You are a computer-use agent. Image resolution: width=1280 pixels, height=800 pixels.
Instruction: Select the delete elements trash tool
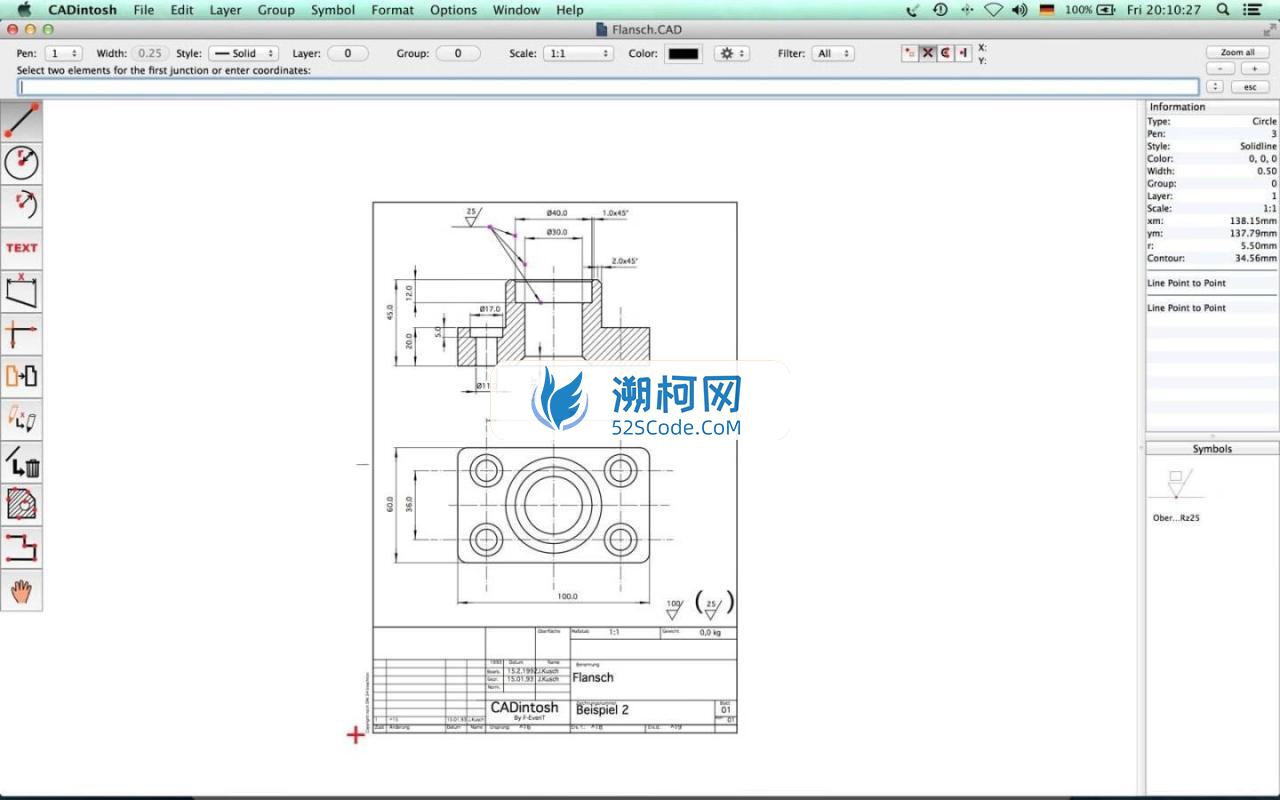tap(21, 461)
